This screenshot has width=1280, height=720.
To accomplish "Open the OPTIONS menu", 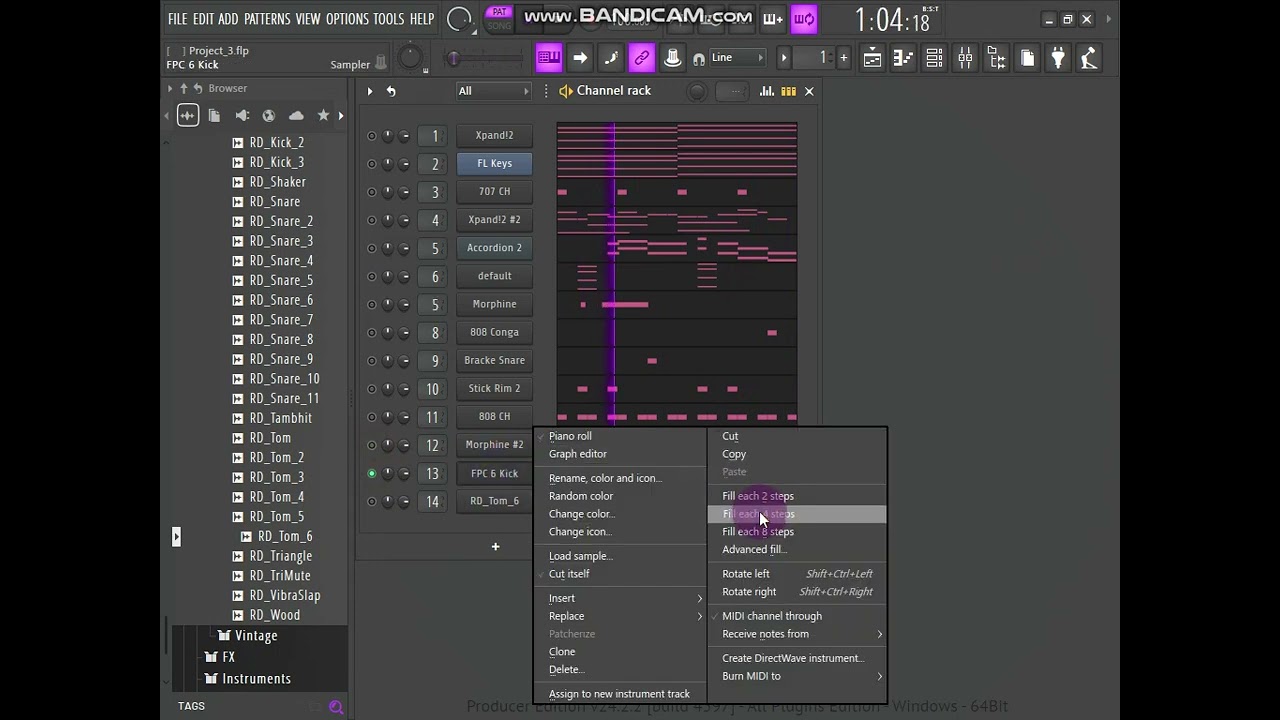I will (347, 19).
